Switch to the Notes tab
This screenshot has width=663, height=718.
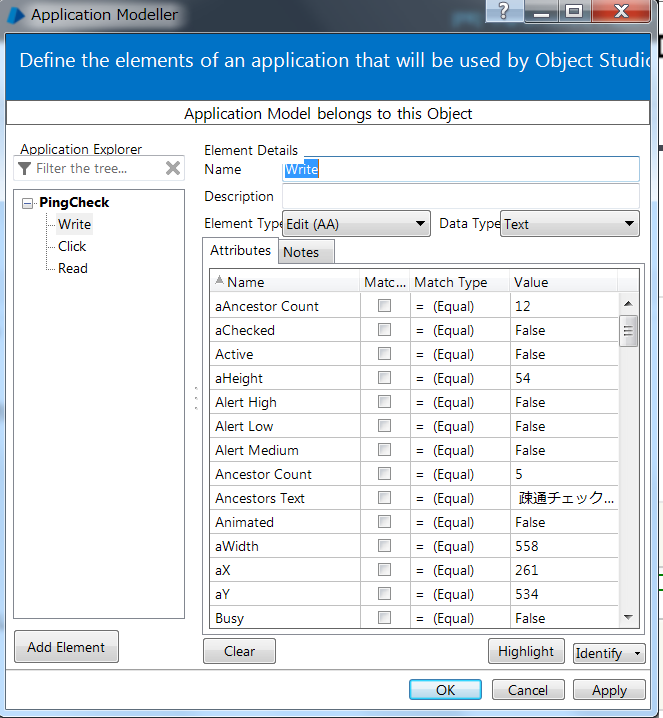306,252
